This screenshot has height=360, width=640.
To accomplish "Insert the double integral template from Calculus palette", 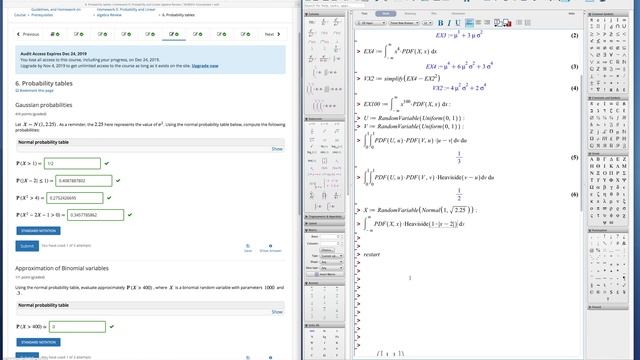I will point(324,89).
